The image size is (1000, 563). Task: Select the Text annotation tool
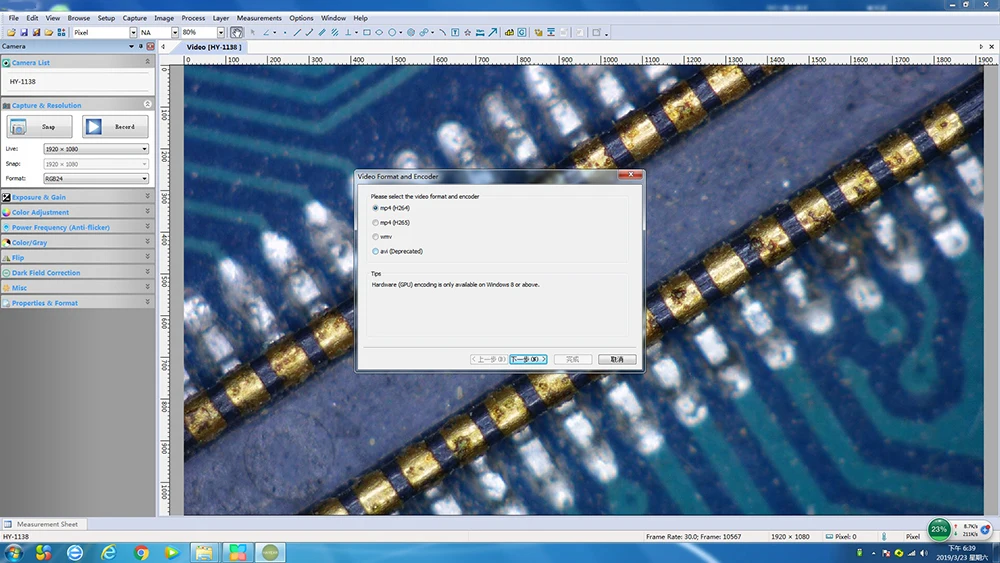[x=455, y=32]
